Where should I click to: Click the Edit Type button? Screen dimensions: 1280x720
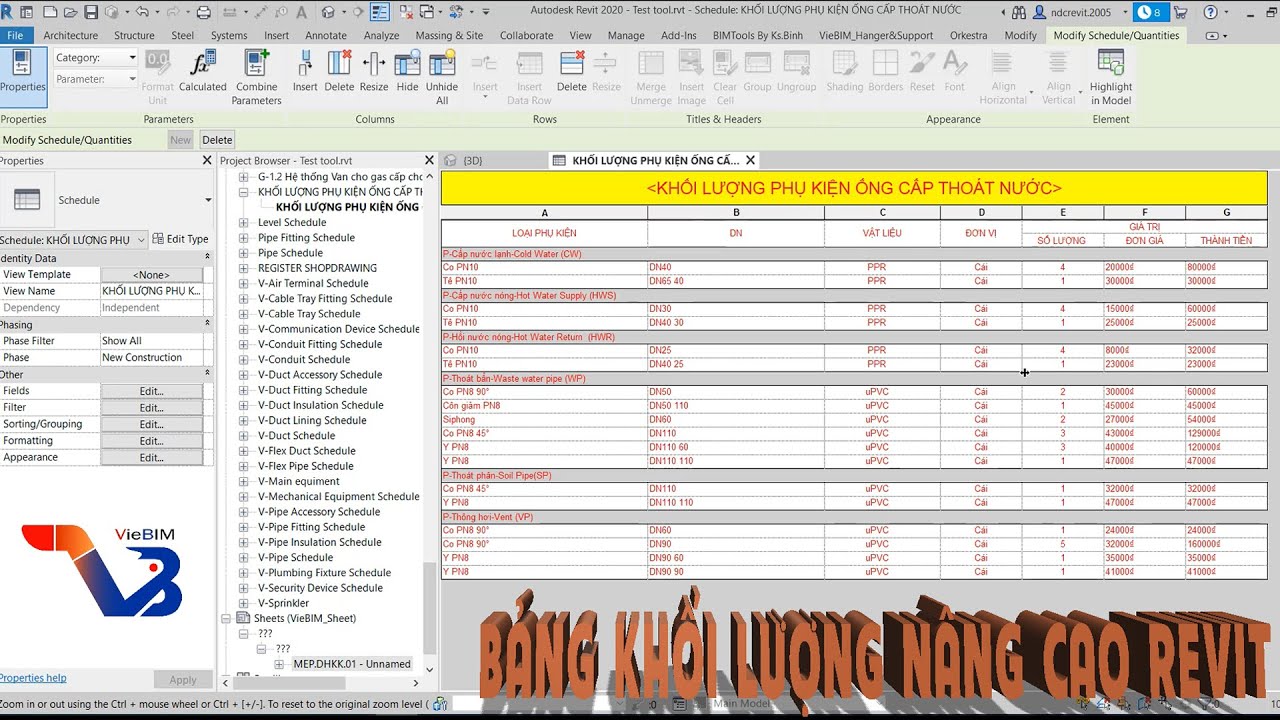(x=180, y=240)
